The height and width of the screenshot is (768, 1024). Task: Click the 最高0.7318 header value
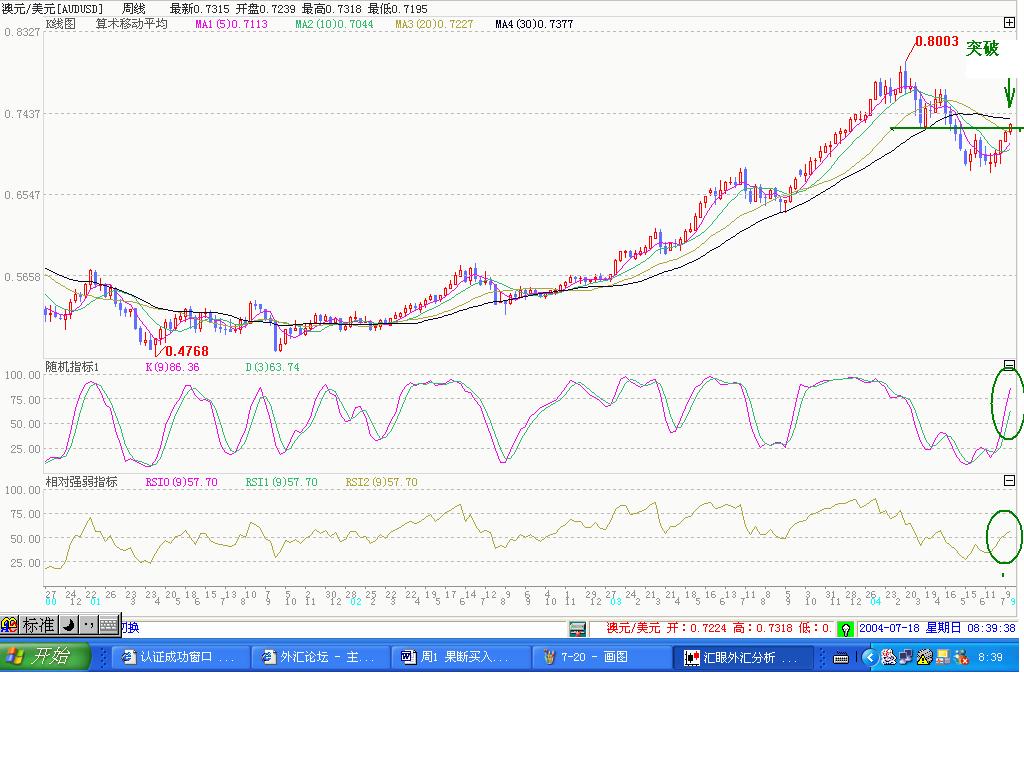pyautogui.click(x=332, y=8)
